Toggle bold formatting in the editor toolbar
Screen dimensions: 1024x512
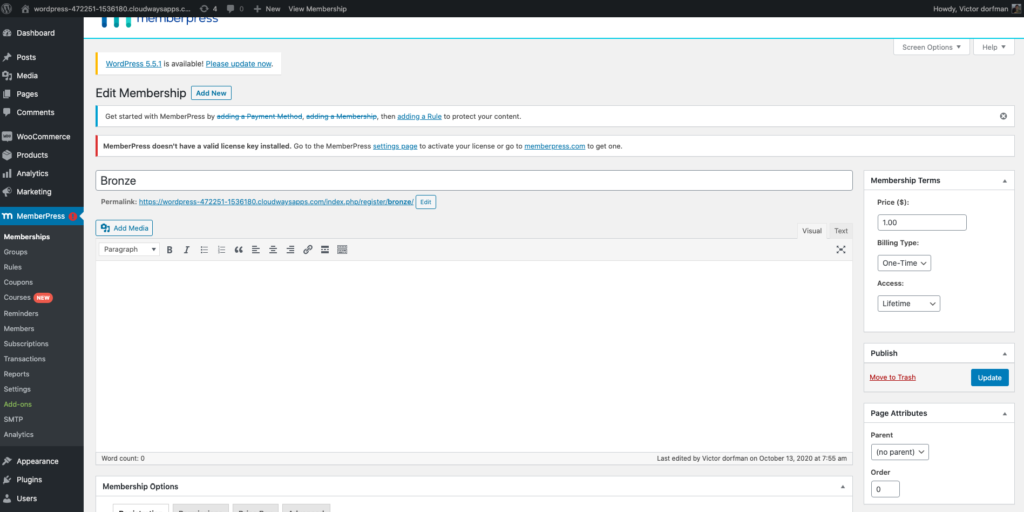170,249
